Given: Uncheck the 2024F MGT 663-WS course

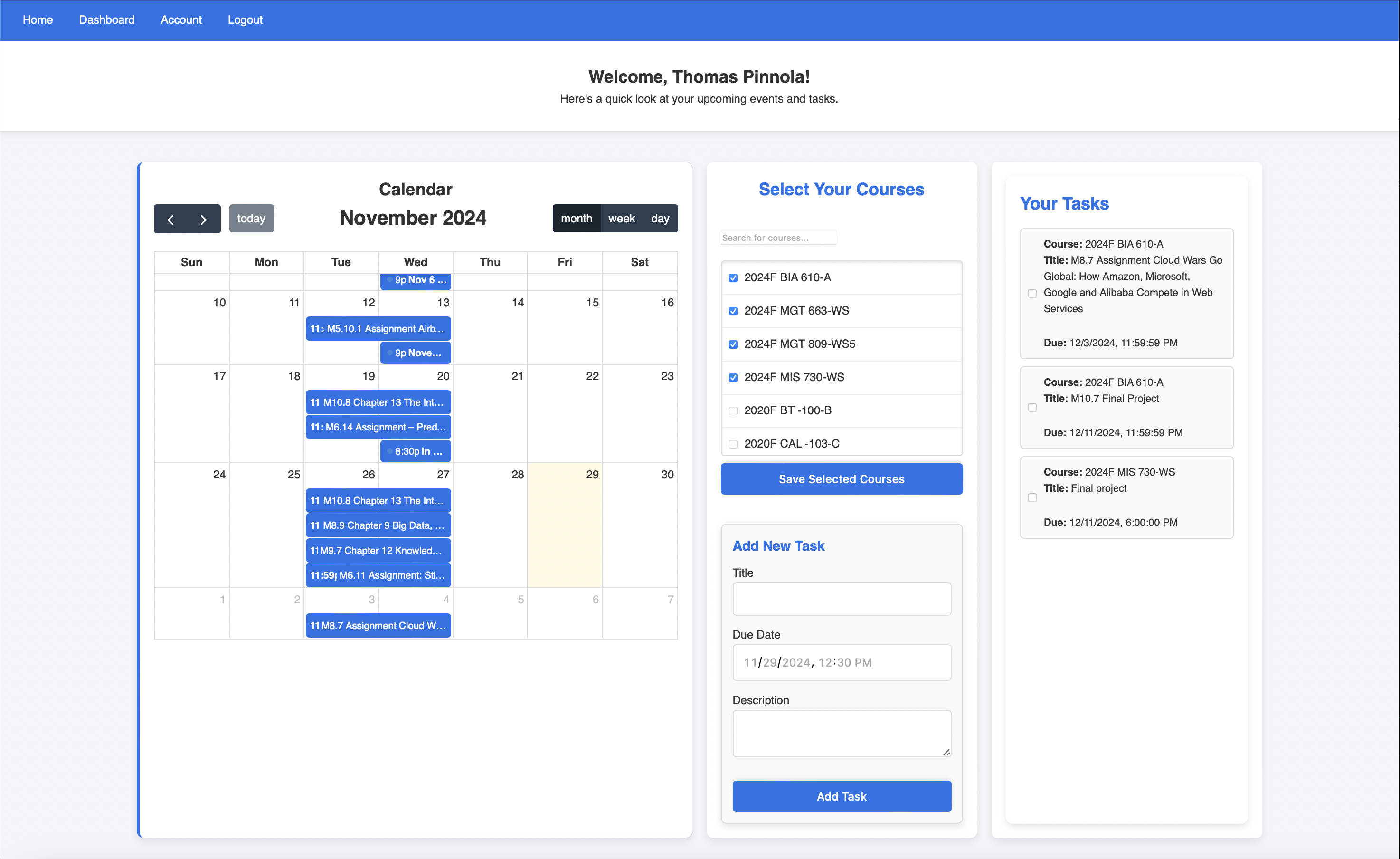Looking at the screenshot, I should (x=733, y=311).
